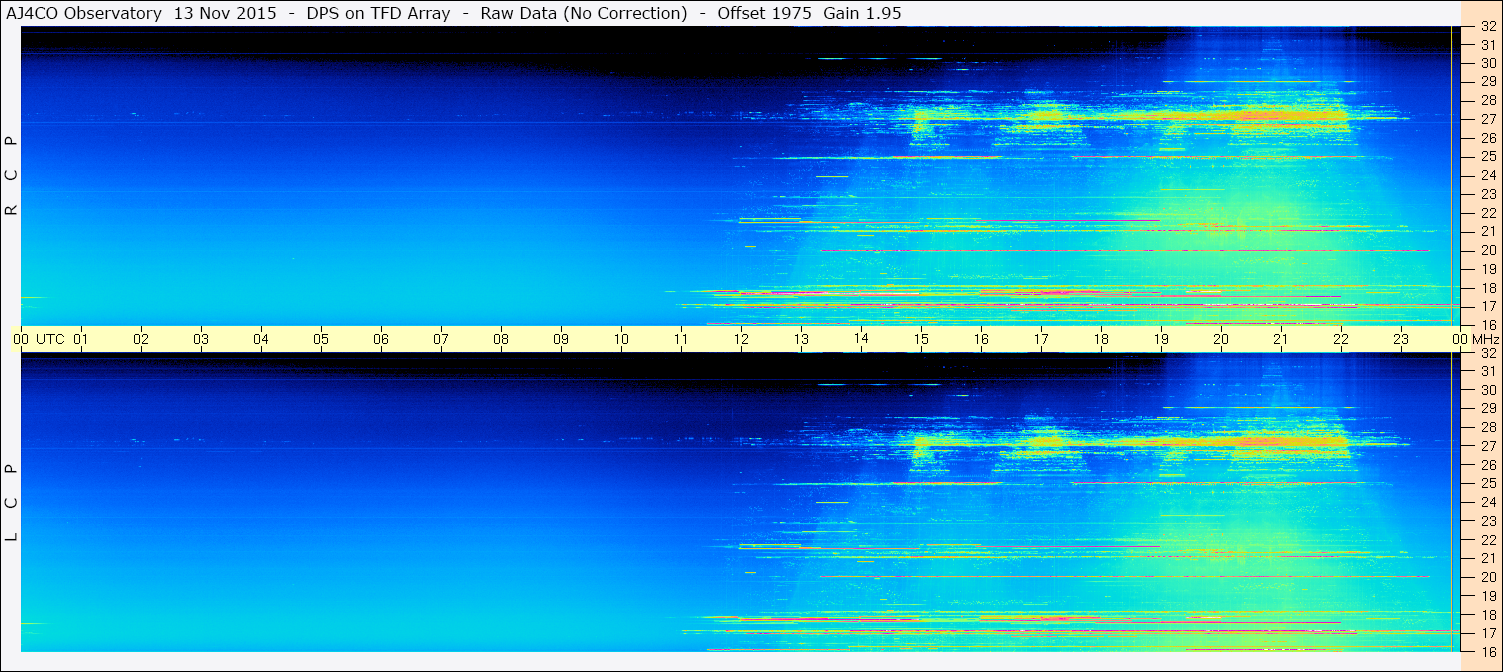Screen dimensions: 1503x672
Task: Select 27 MHz label on RCP frequency scale
Action: 1487,119
